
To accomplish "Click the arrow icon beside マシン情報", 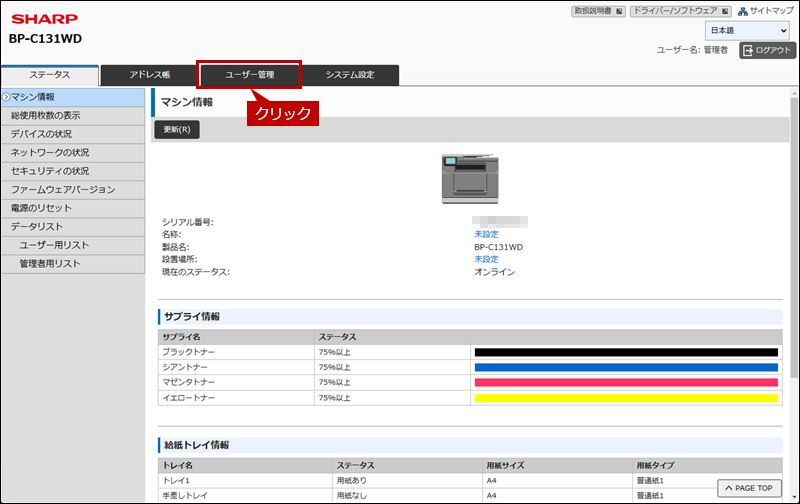I will point(6,96).
